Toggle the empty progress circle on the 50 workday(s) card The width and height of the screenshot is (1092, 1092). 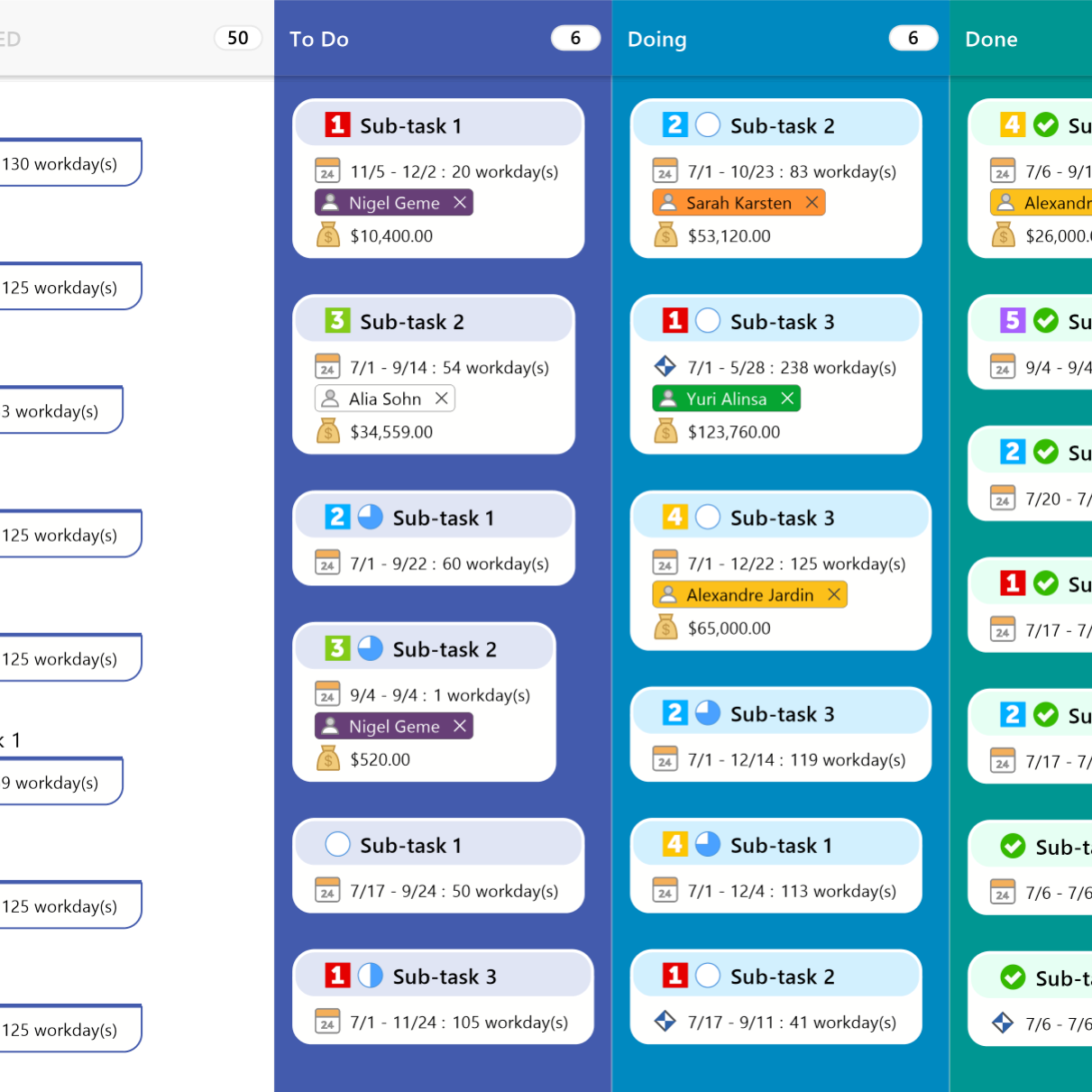[x=337, y=844]
